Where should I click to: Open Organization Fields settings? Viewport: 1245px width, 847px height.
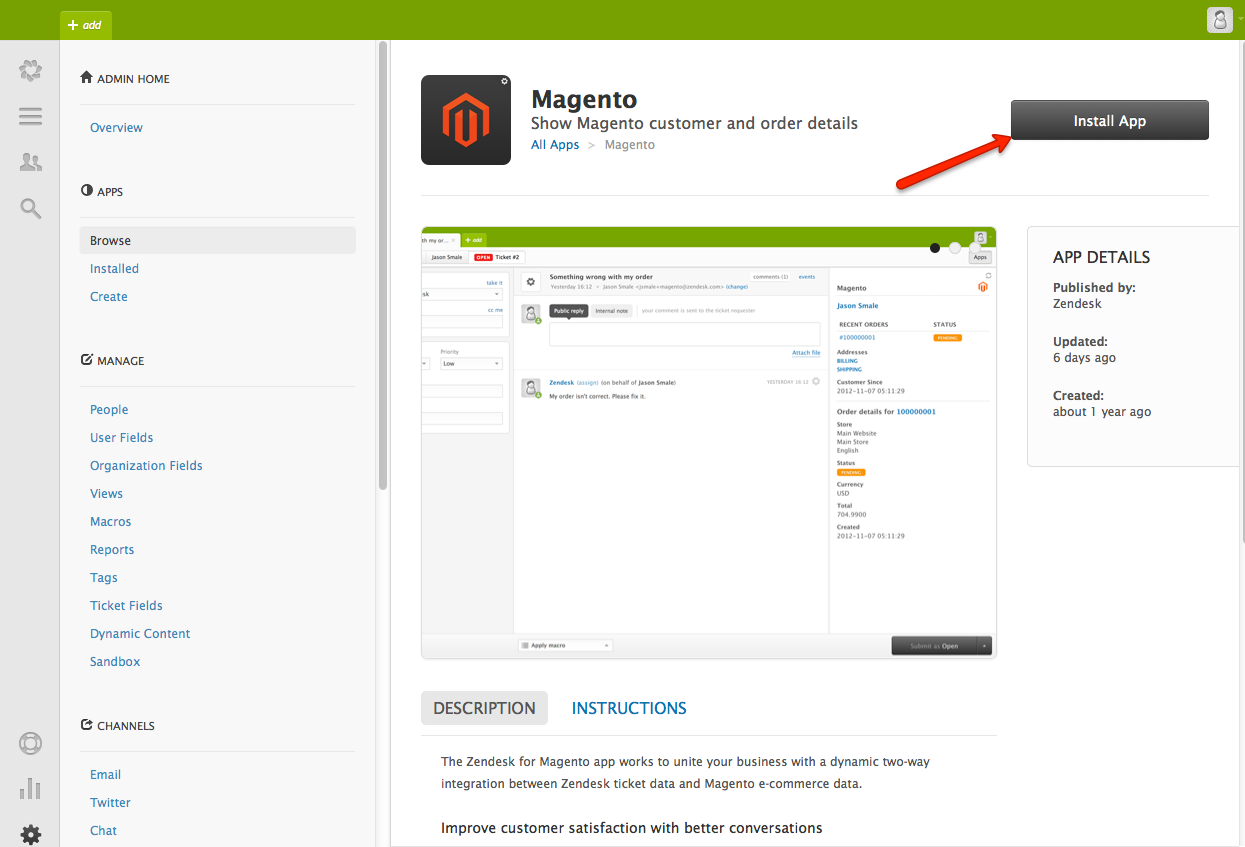(x=146, y=466)
